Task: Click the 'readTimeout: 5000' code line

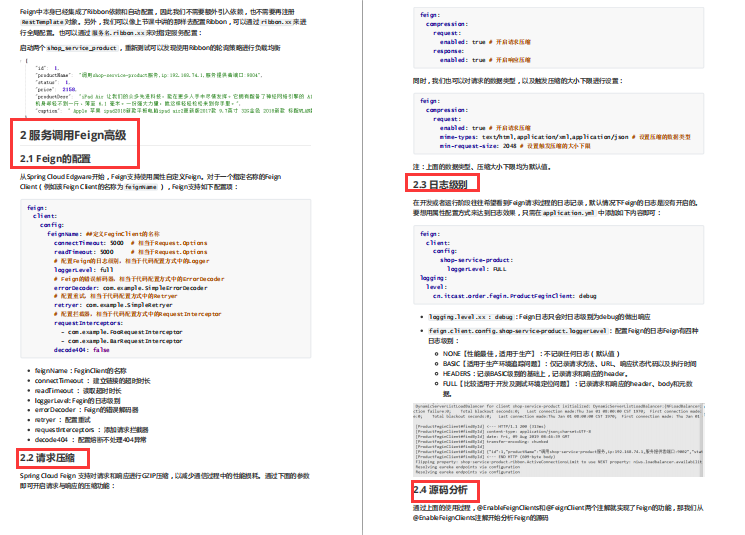Action: coord(131,252)
